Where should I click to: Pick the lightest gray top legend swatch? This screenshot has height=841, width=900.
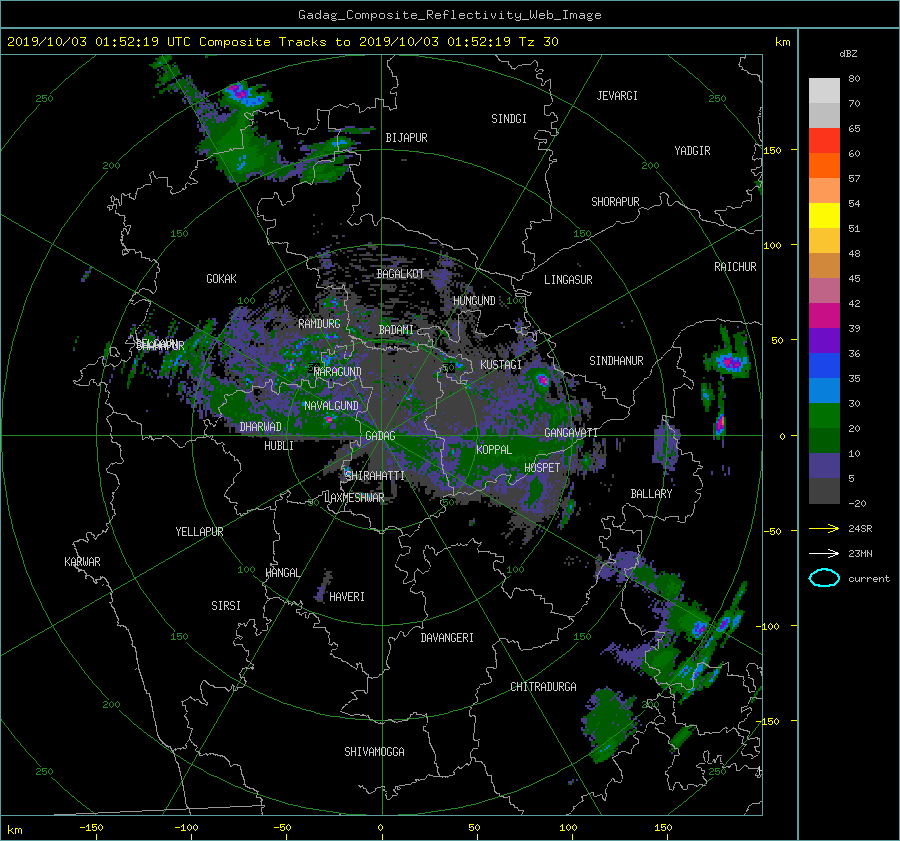824,91
